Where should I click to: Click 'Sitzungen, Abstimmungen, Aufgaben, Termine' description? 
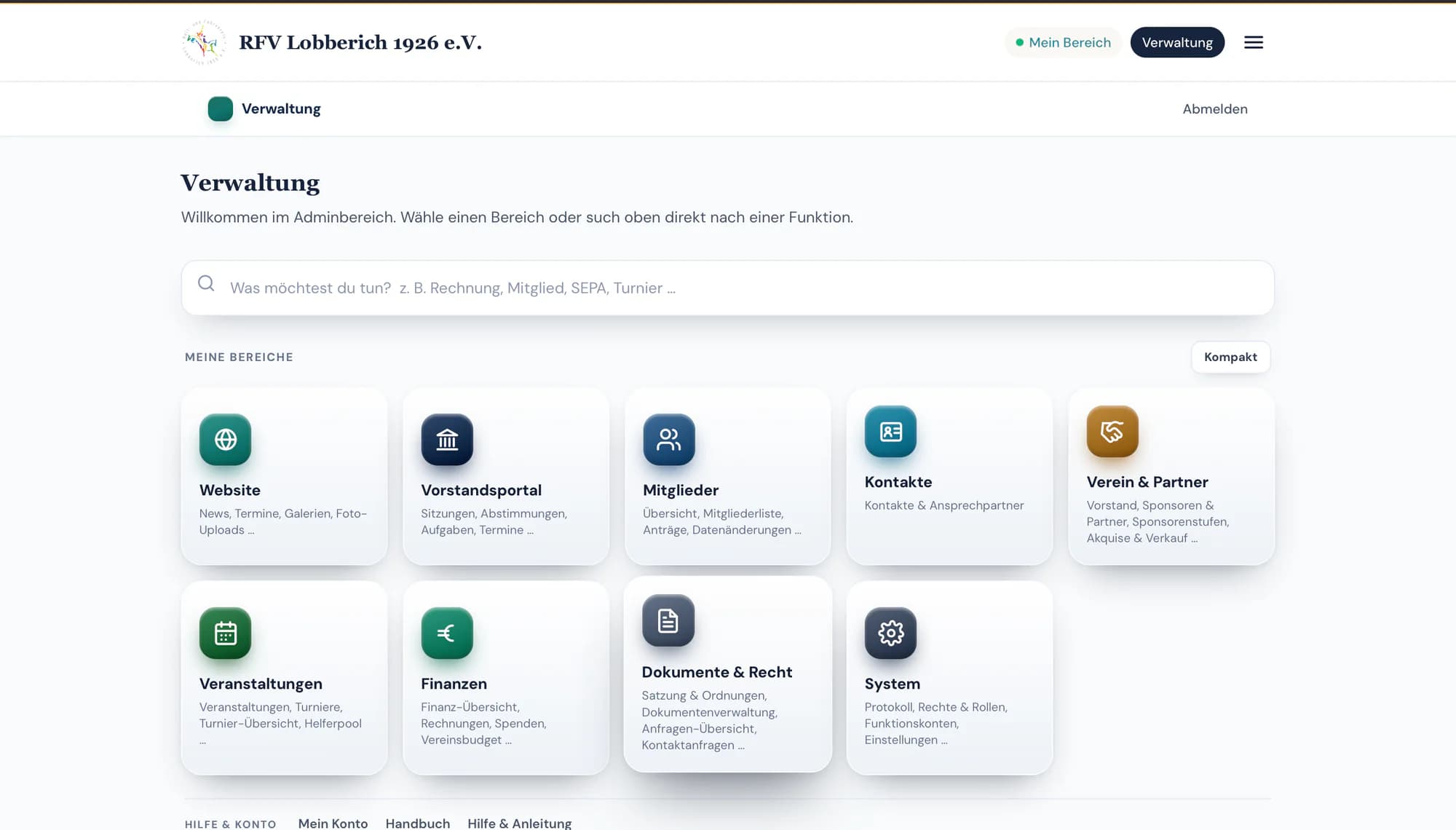point(494,522)
